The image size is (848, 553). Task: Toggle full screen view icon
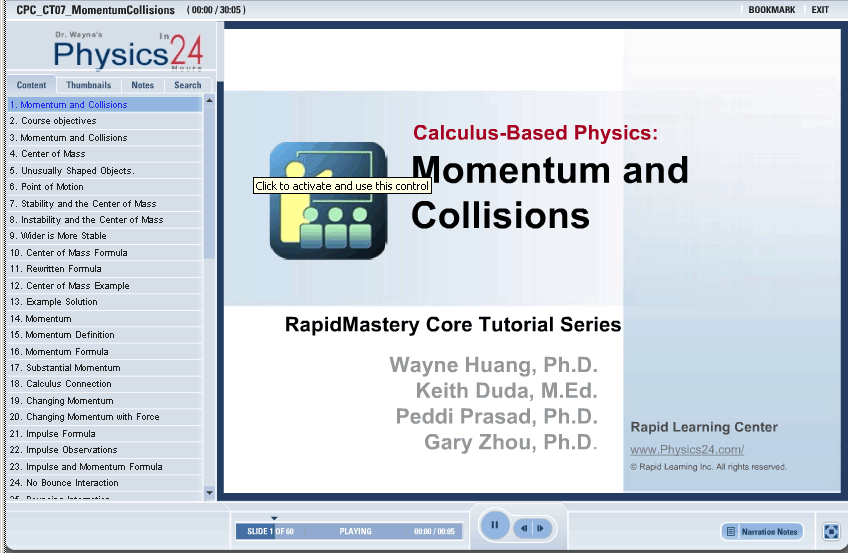(x=831, y=532)
